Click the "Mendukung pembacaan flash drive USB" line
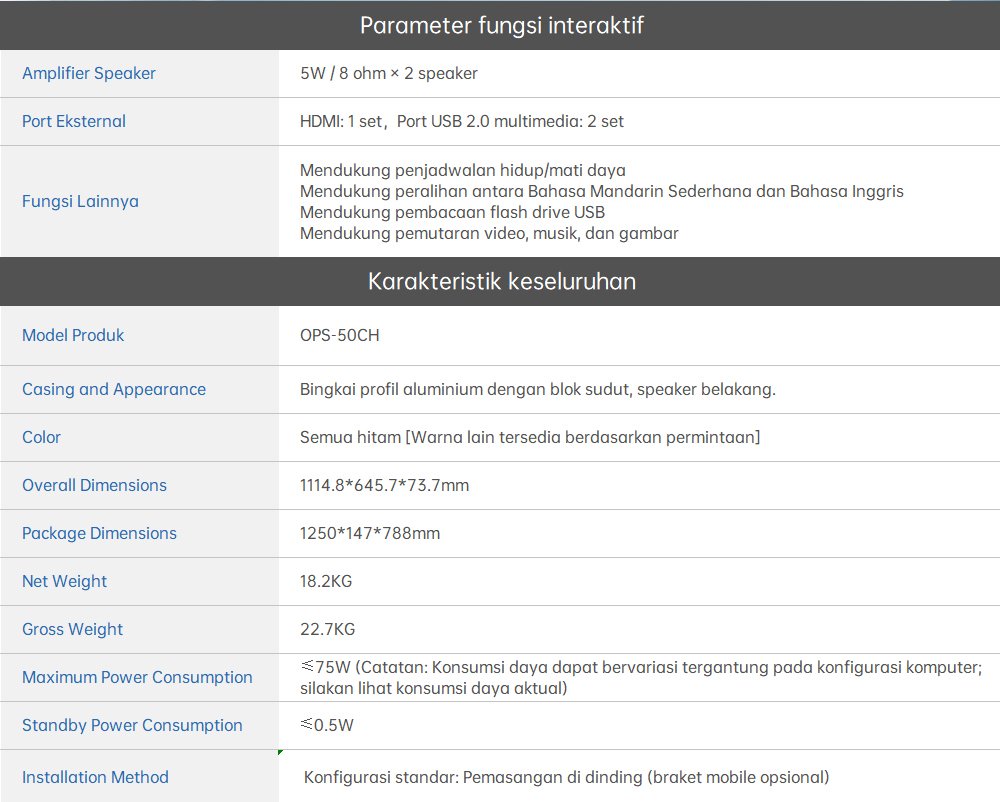 pos(452,212)
